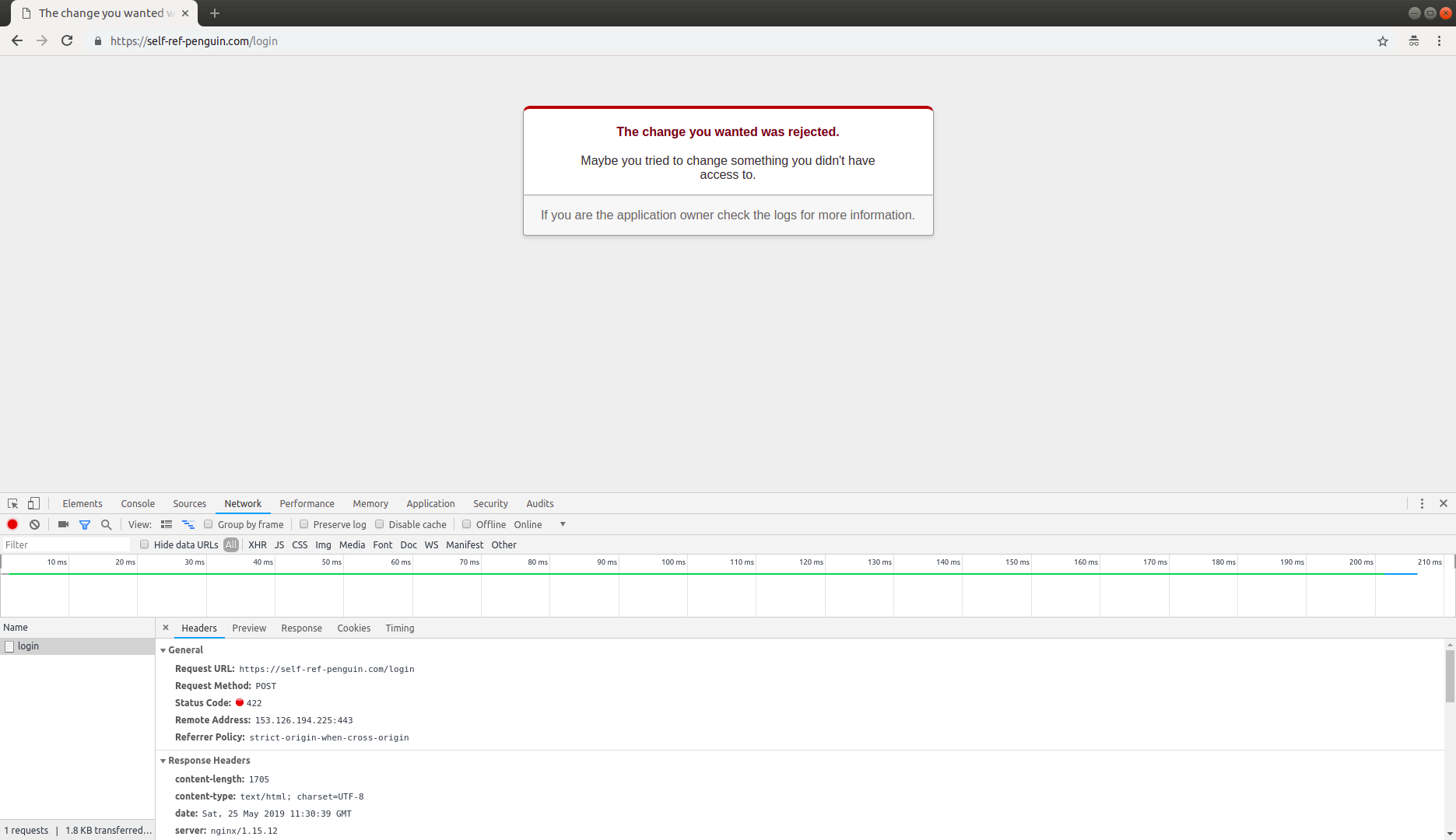Open the Console panel
Viewport: 1456px width, 840px height.
(x=137, y=503)
